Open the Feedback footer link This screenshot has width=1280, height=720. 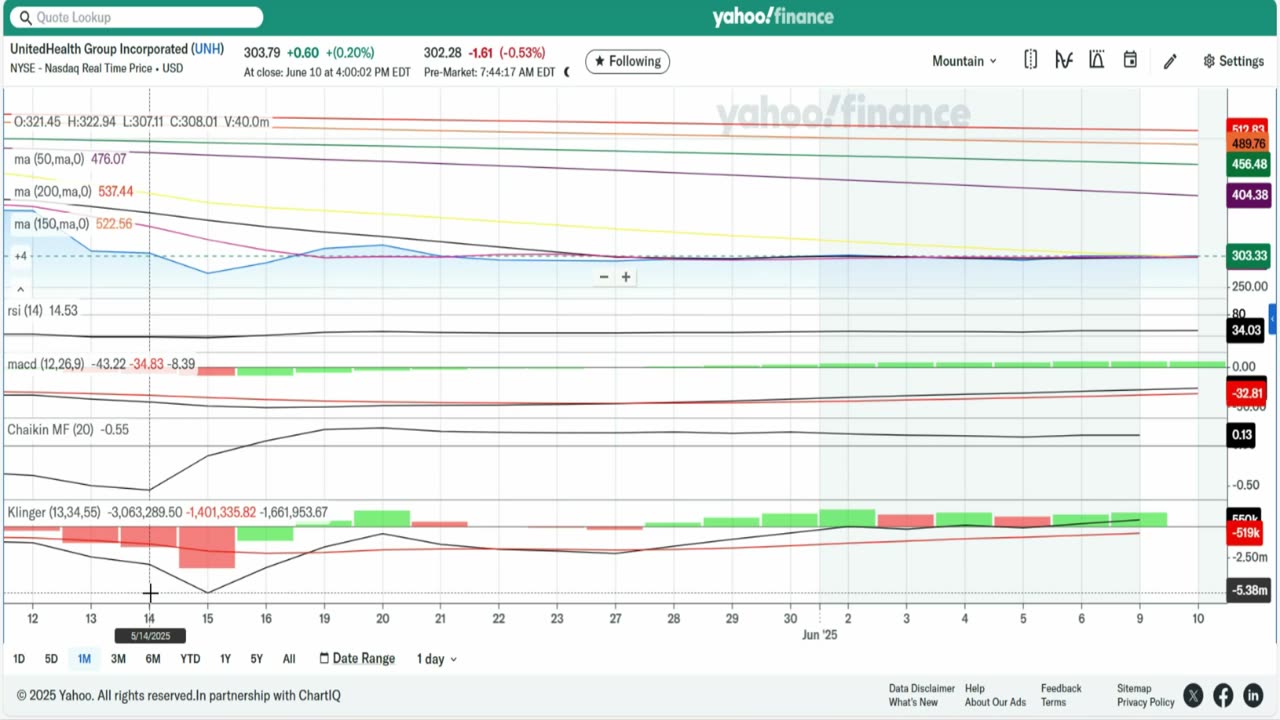1061,688
